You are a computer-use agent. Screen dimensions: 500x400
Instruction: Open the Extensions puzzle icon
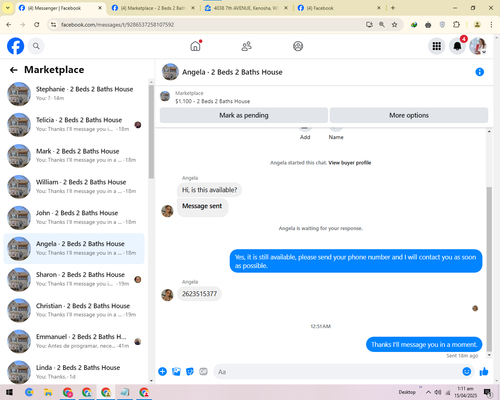click(x=456, y=25)
